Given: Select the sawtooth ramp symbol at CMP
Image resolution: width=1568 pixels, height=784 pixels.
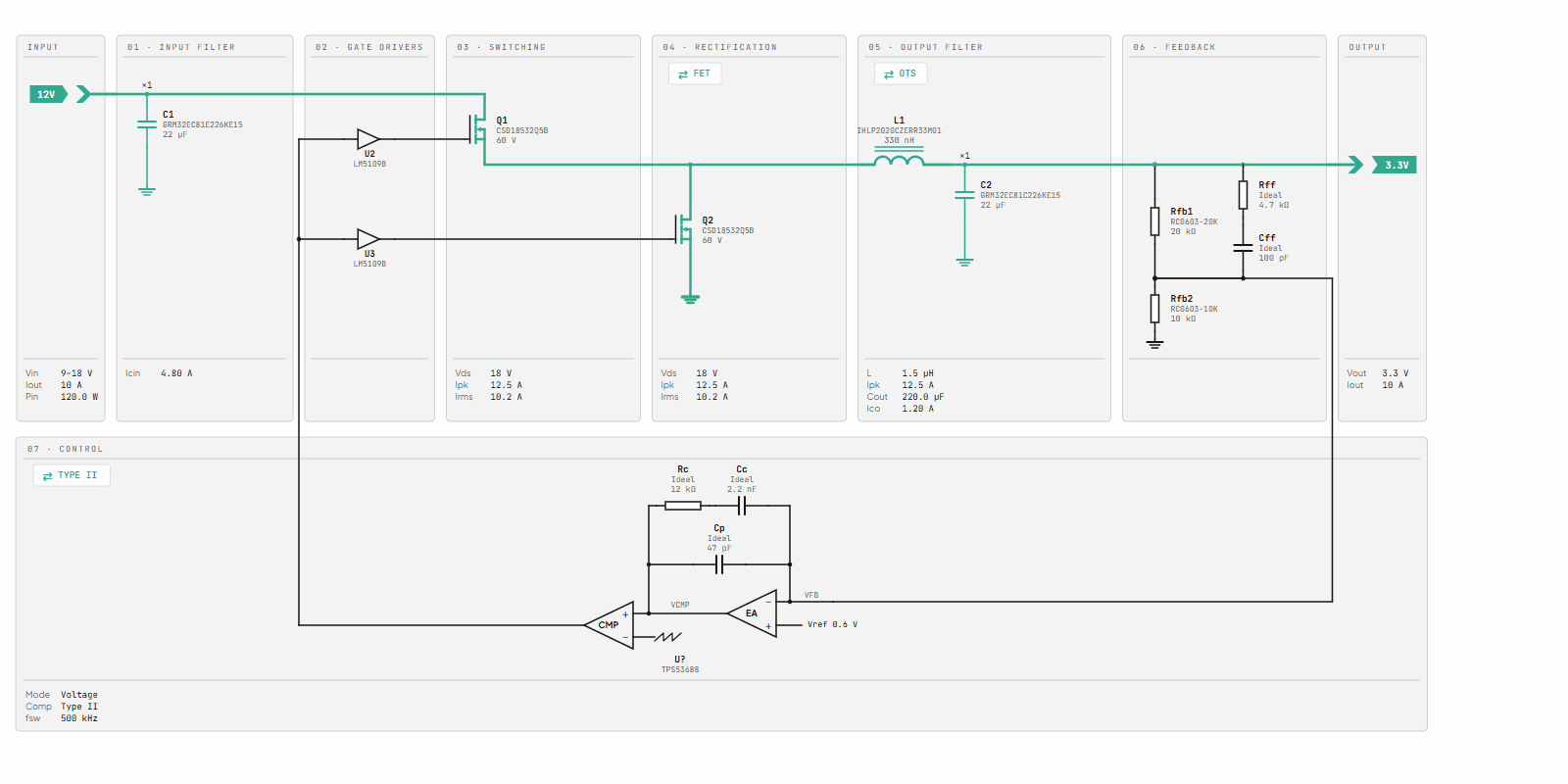Looking at the screenshot, I should [x=667, y=637].
